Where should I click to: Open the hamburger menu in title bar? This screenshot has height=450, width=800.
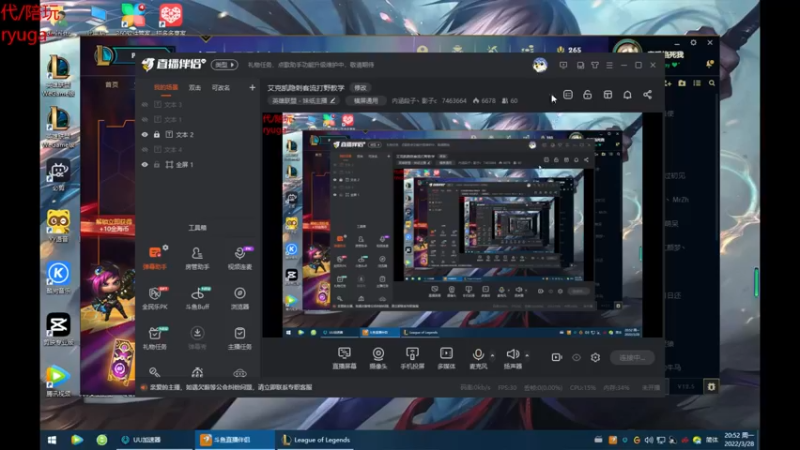(x=609, y=65)
